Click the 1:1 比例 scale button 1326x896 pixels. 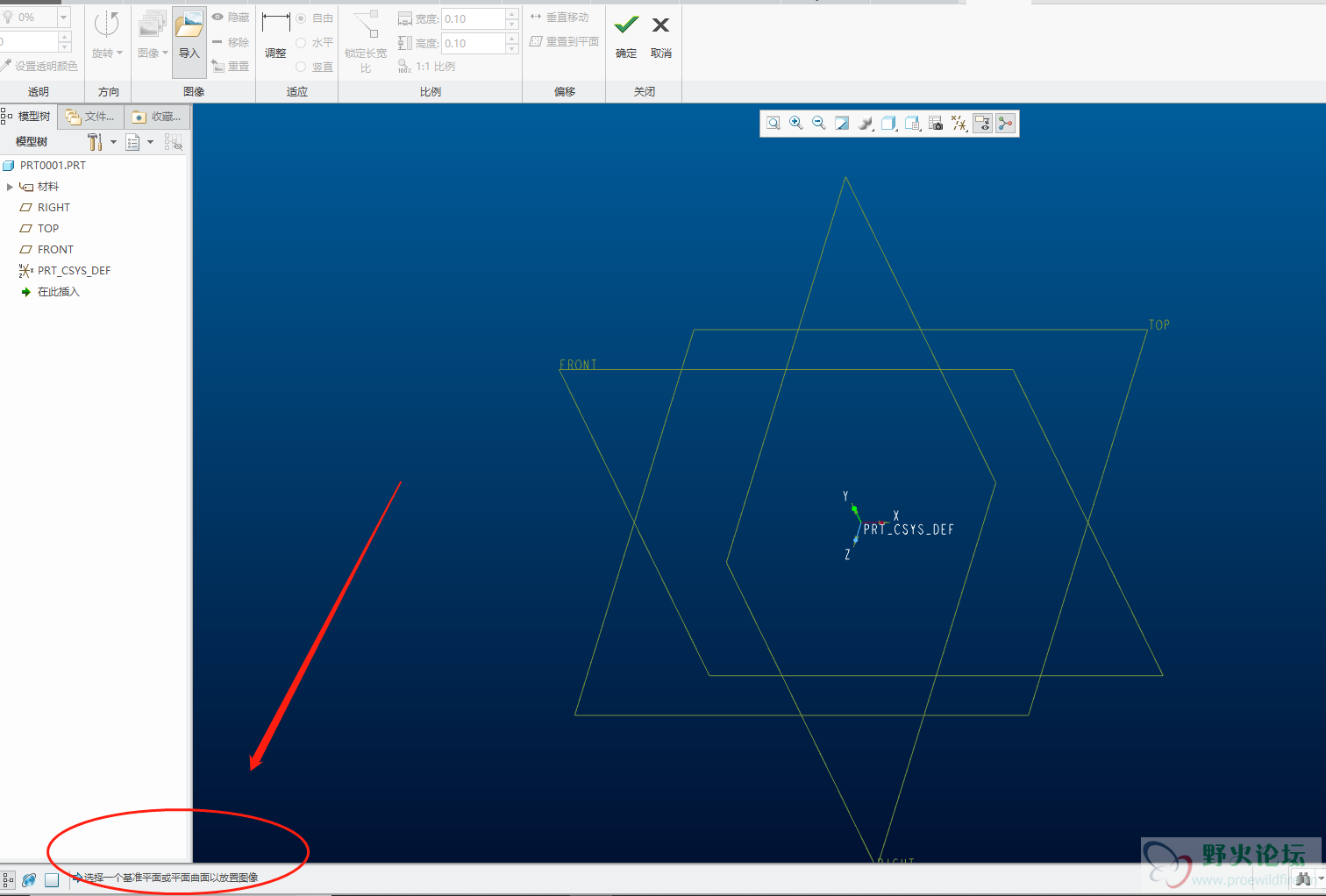click(x=426, y=67)
